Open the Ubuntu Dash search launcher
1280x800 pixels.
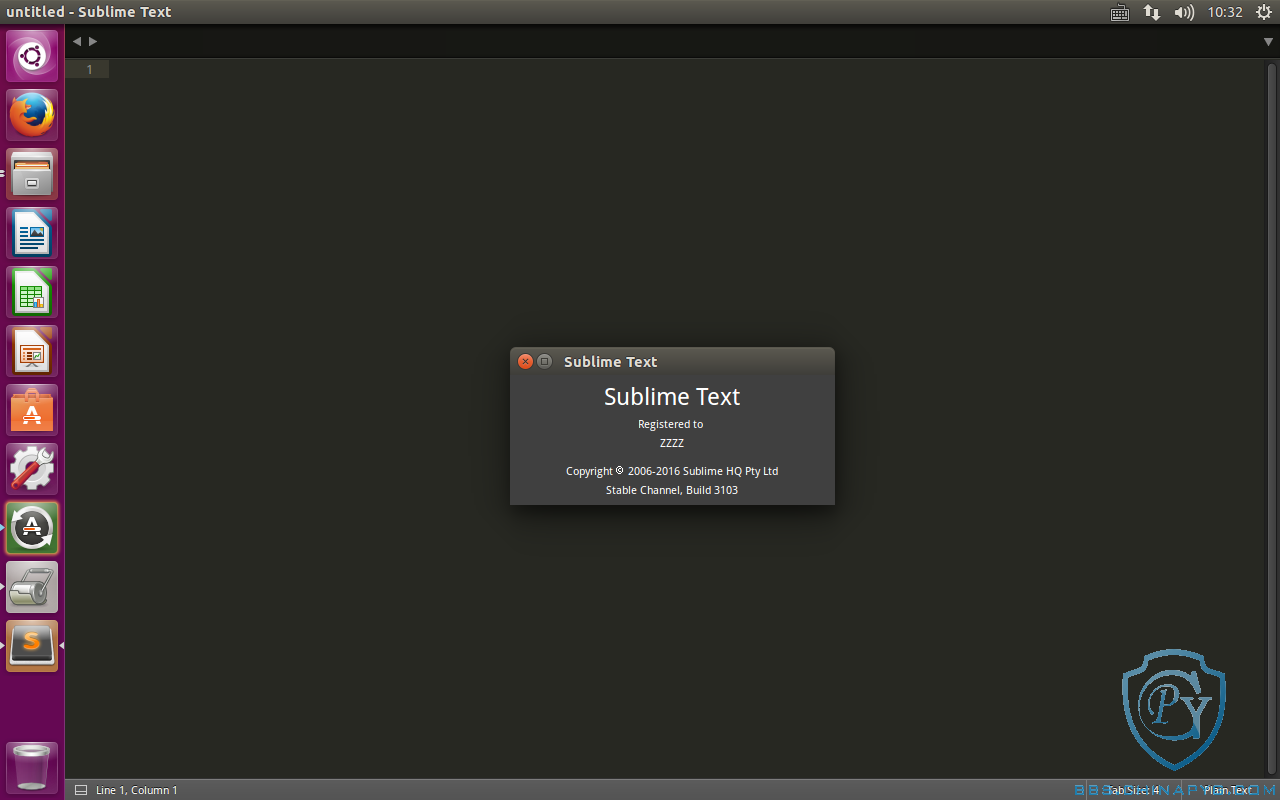pos(32,56)
